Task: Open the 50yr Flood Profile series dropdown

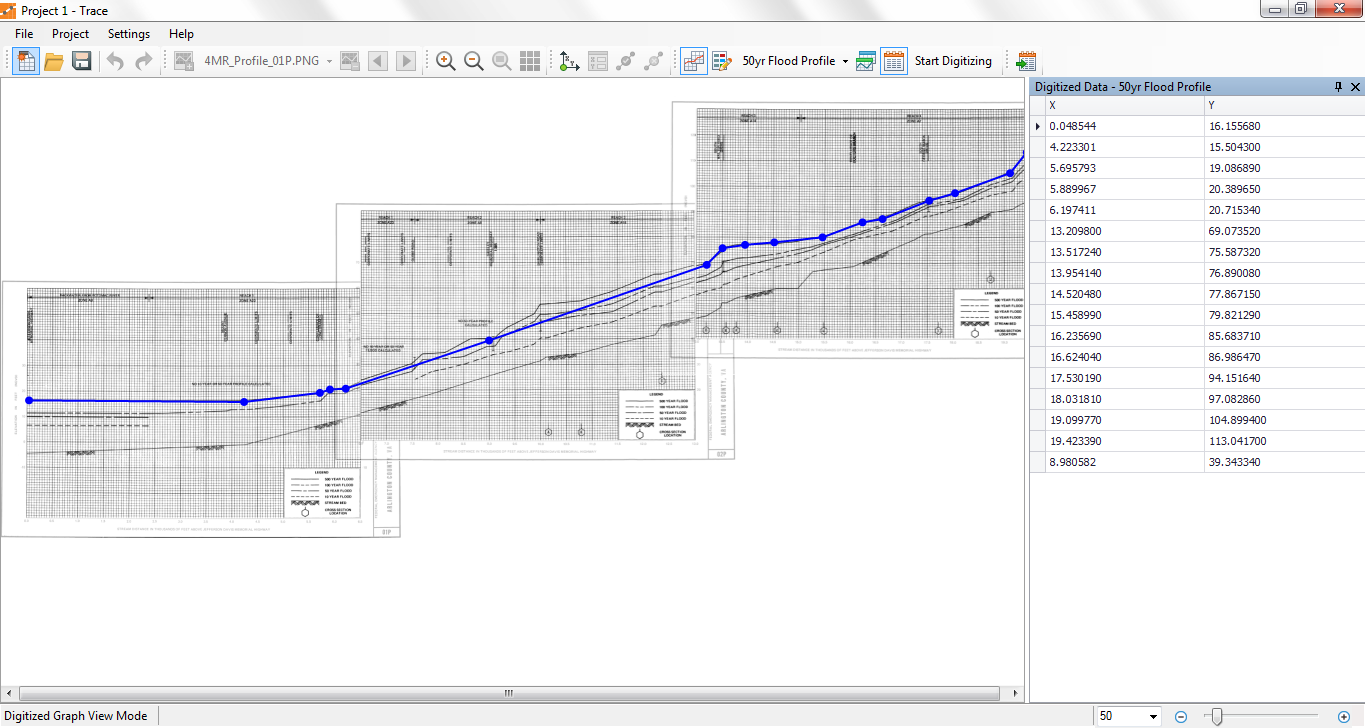Action: 845,61
